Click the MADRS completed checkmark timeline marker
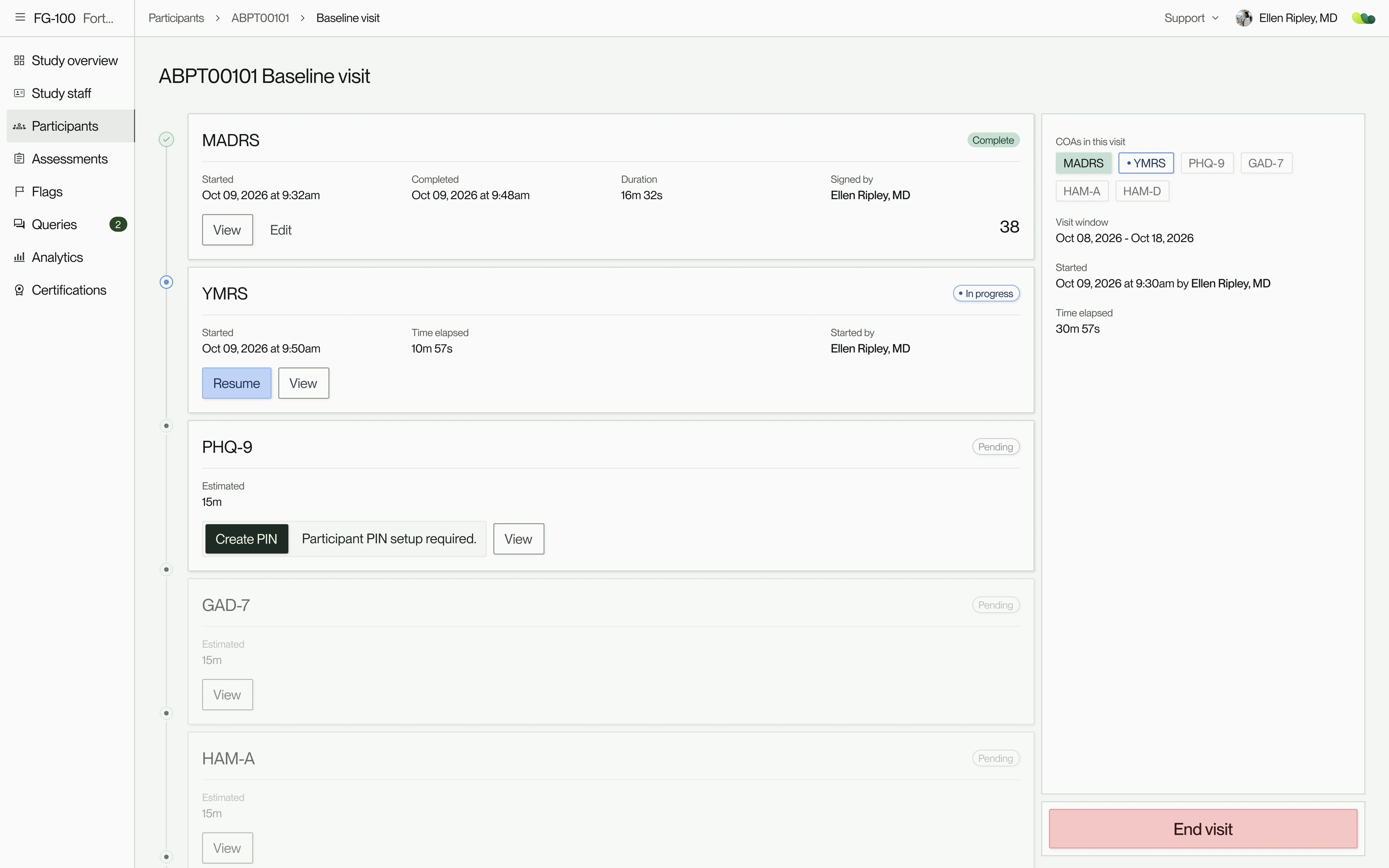 [166, 139]
